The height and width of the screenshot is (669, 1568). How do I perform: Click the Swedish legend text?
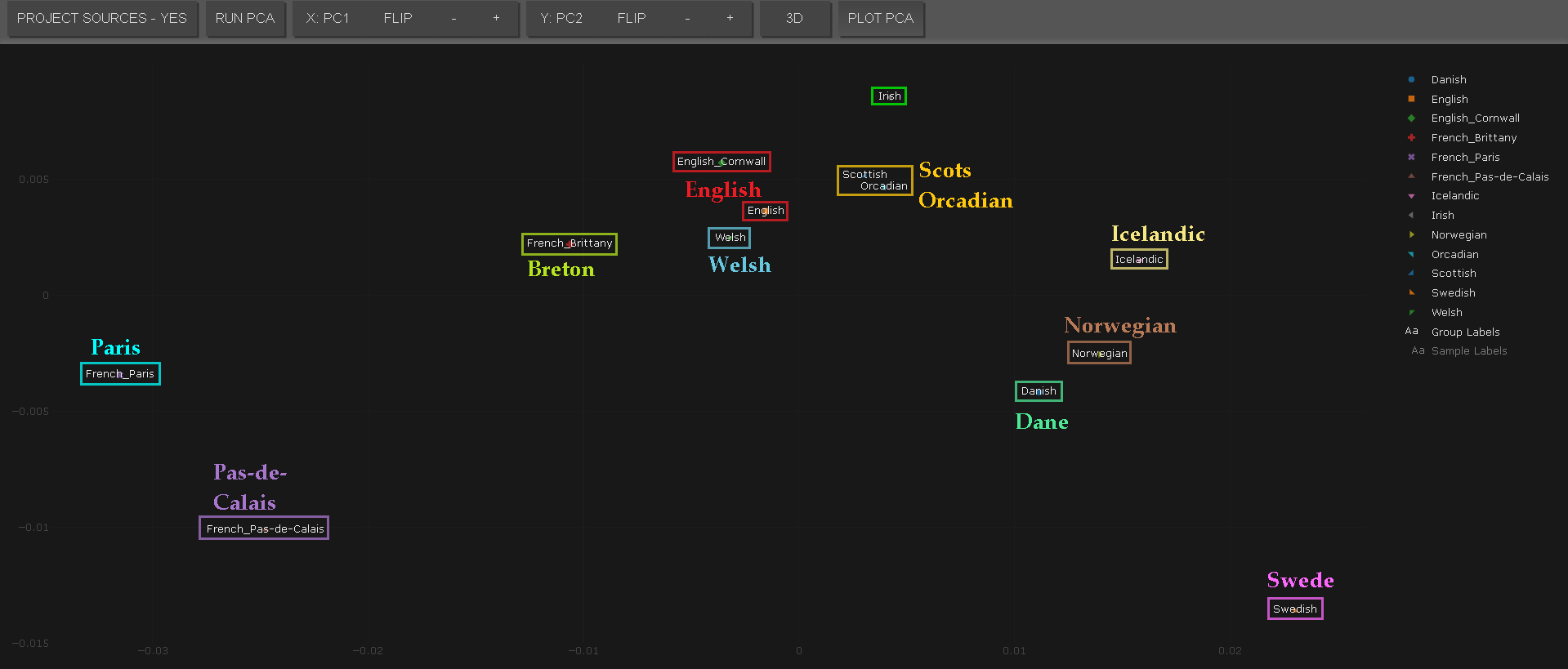(1454, 293)
